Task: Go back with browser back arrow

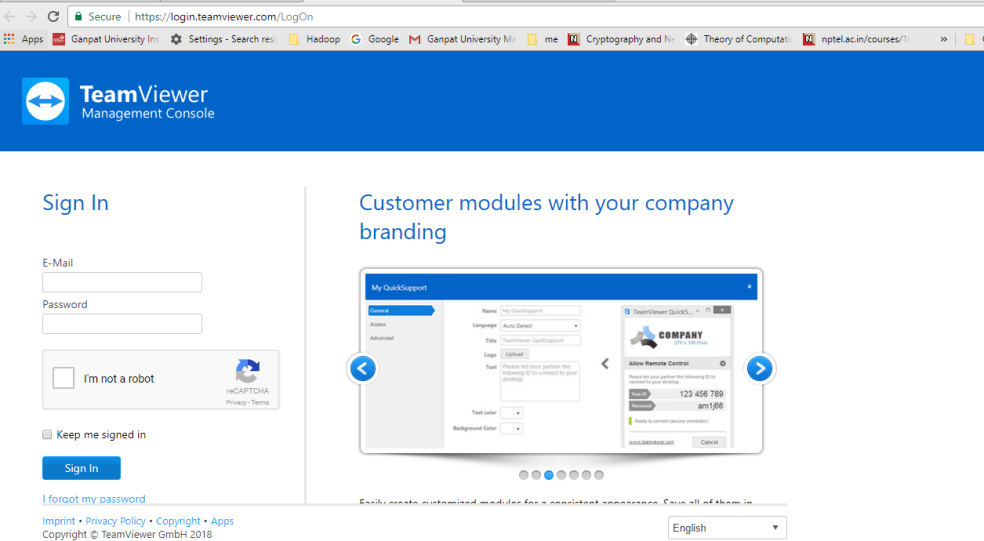Action: (x=10, y=16)
